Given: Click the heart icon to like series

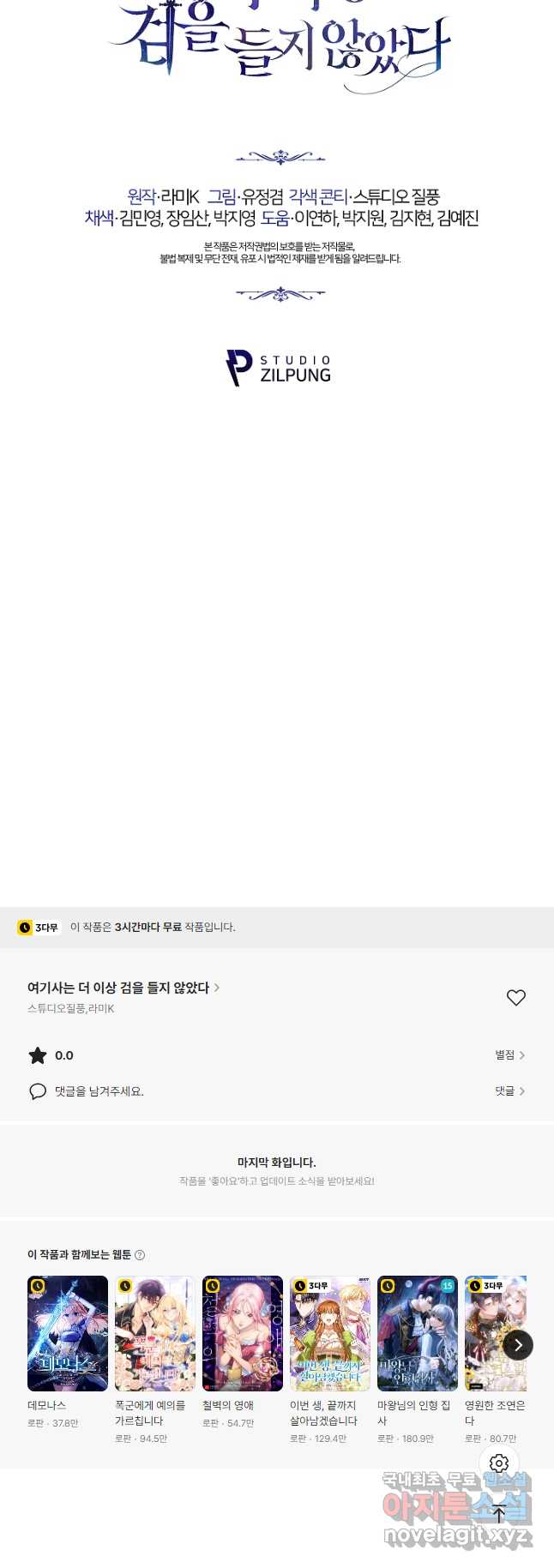Looking at the screenshot, I should (515, 998).
